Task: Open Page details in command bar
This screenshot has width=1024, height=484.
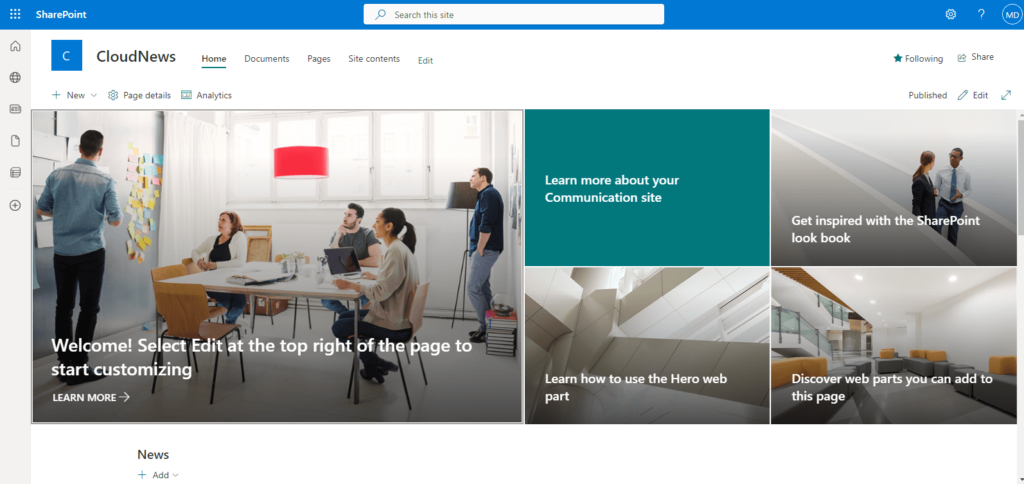Action: coord(139,95)
